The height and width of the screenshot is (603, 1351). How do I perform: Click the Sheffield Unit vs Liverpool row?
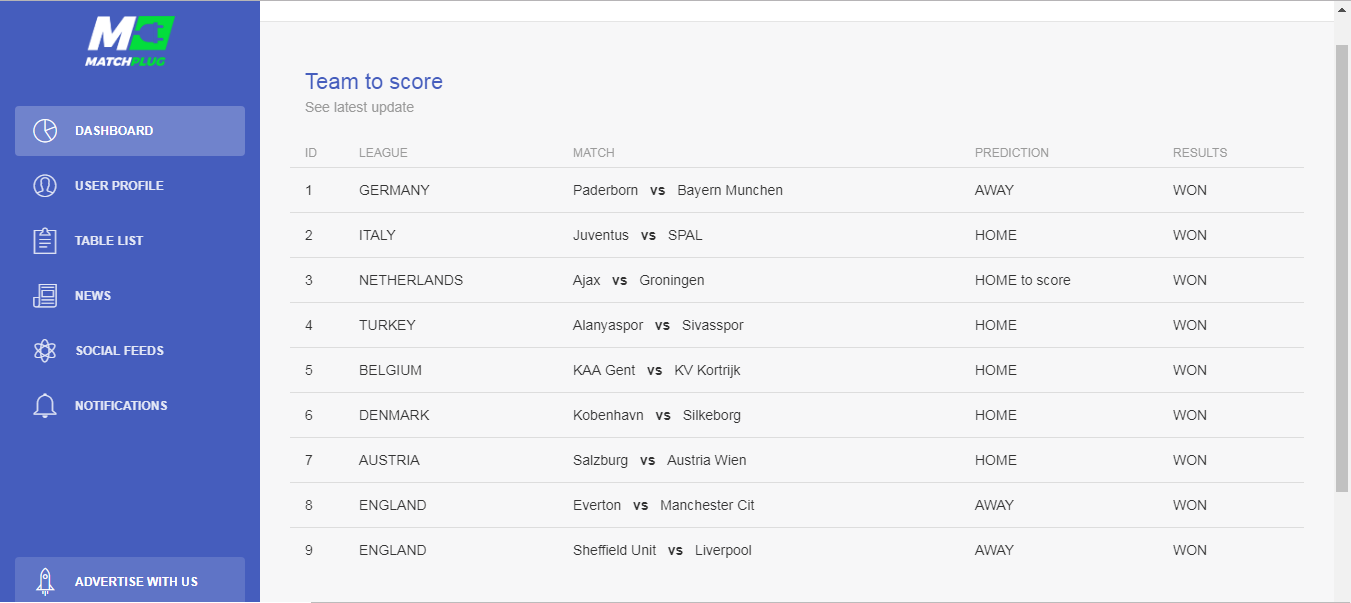(662, 550)
